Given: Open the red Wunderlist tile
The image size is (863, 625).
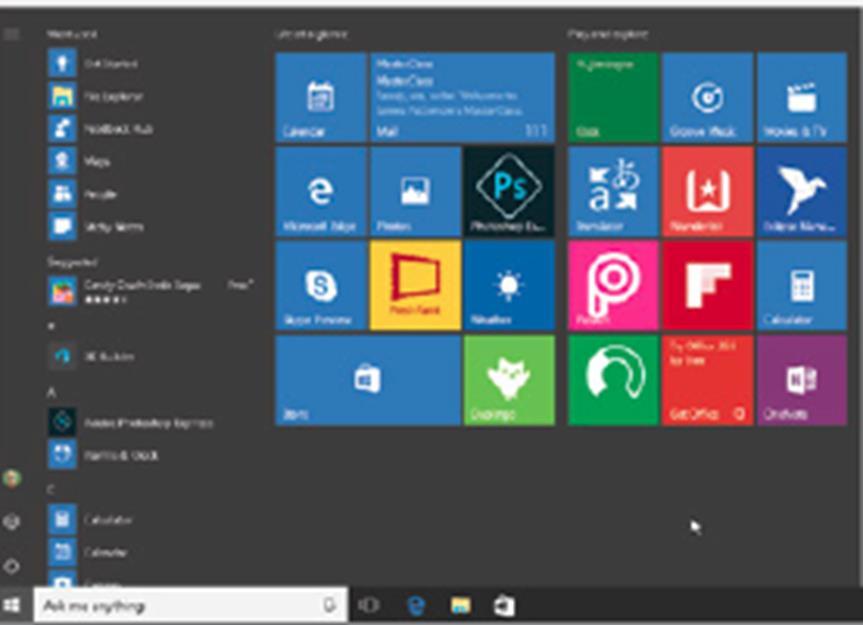Looking at the screenshot, I should click(x=708, y=191).
